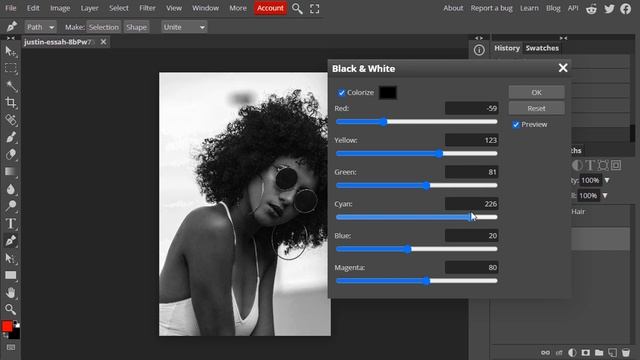Open the opacity 100% dropdown arrow
Image resolution: width=640 pixels, height=360 pixels.
(607, 180)
